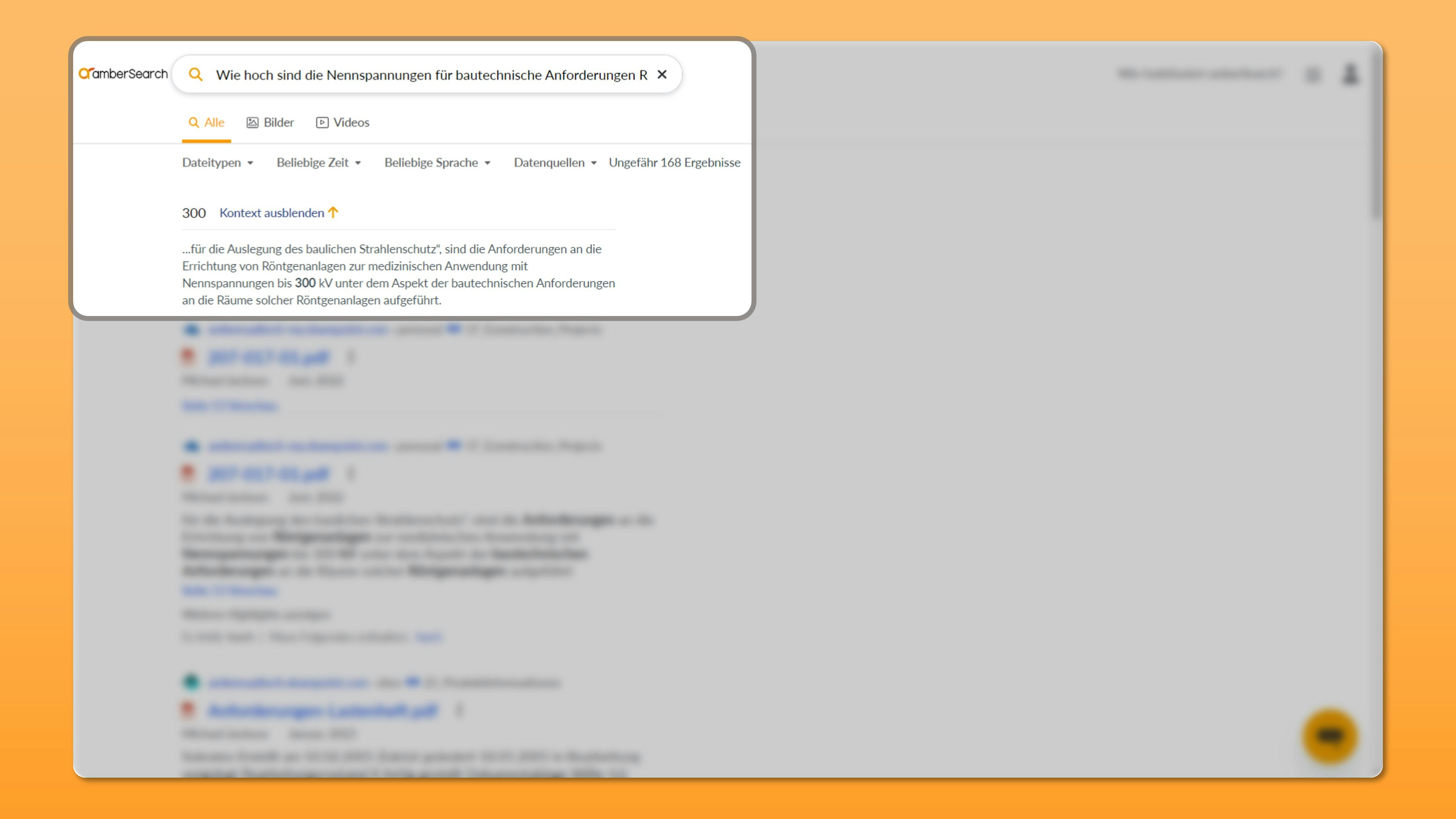Viewport: 1456px width, 819px height.
Task: Toggle context visibility with arrow icon
Action: 333,212
